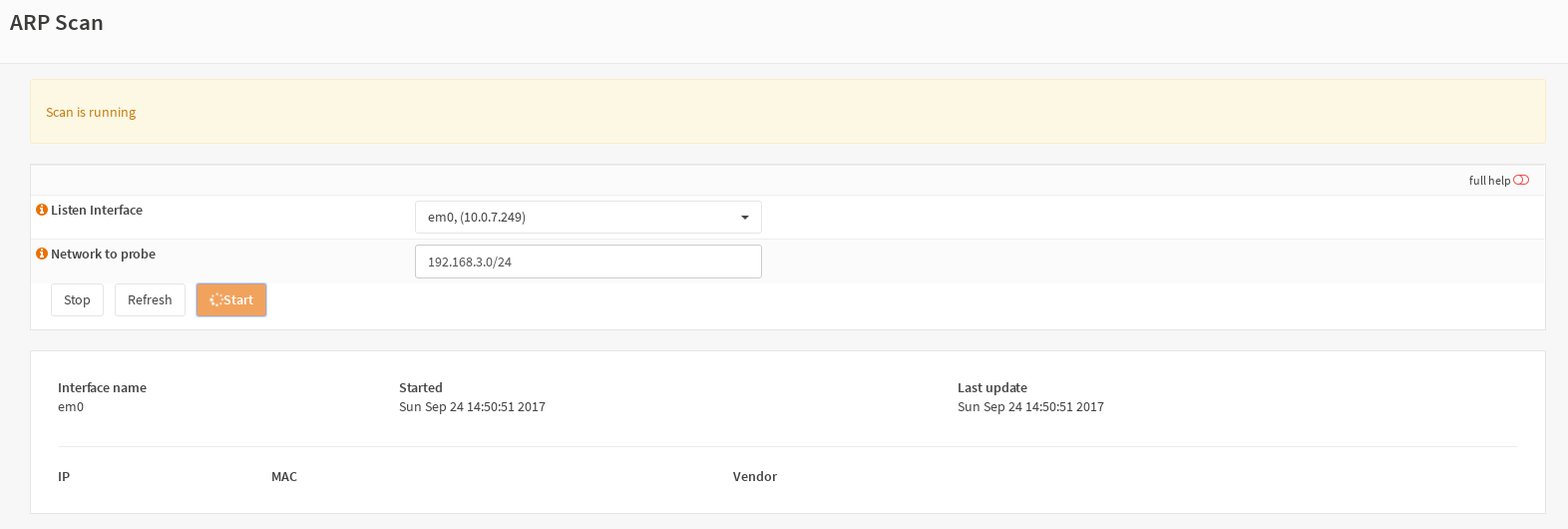Click the Started timestamp value
The image size is (1568, 529).
472,406
